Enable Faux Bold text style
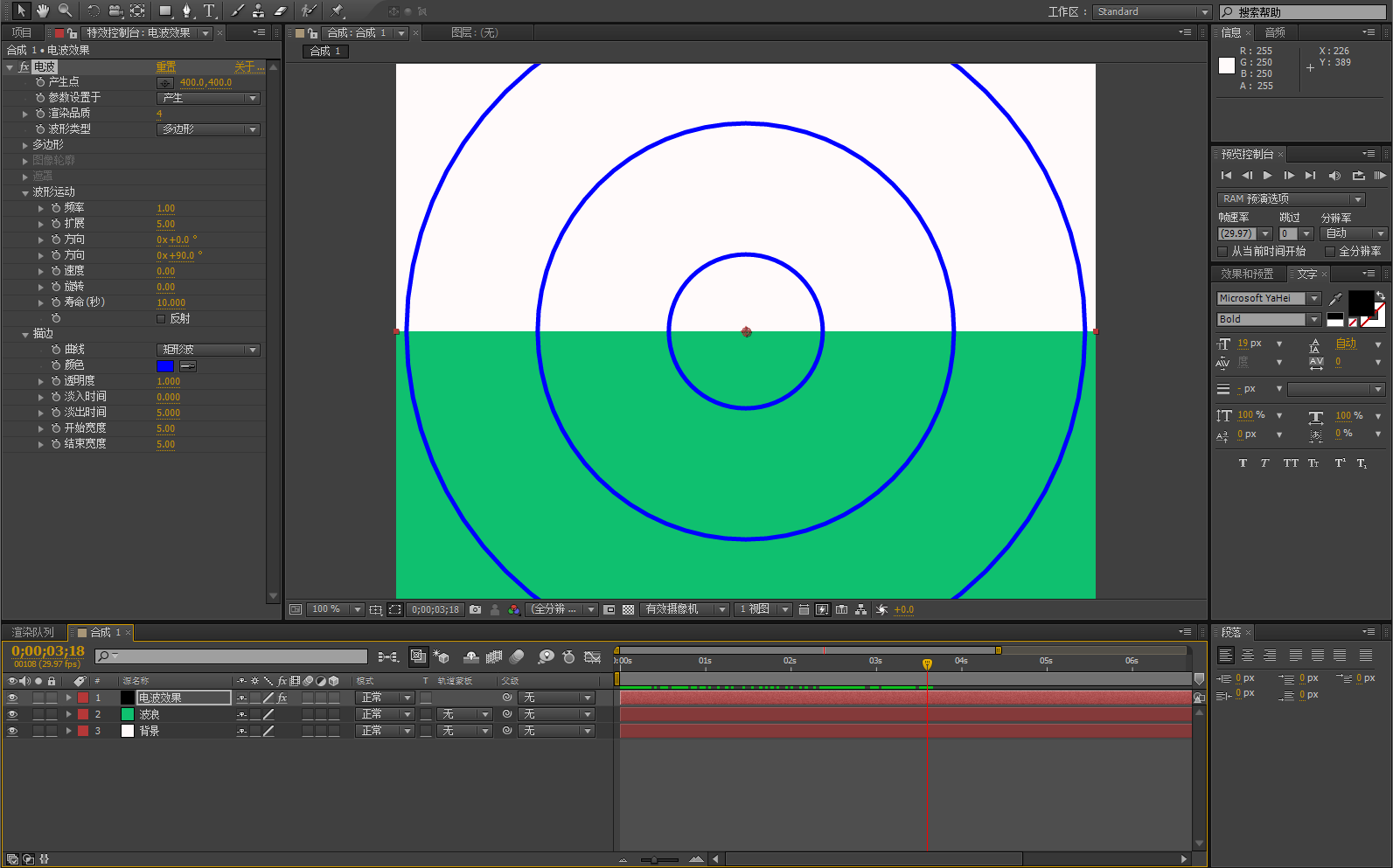 point(1243,463)
